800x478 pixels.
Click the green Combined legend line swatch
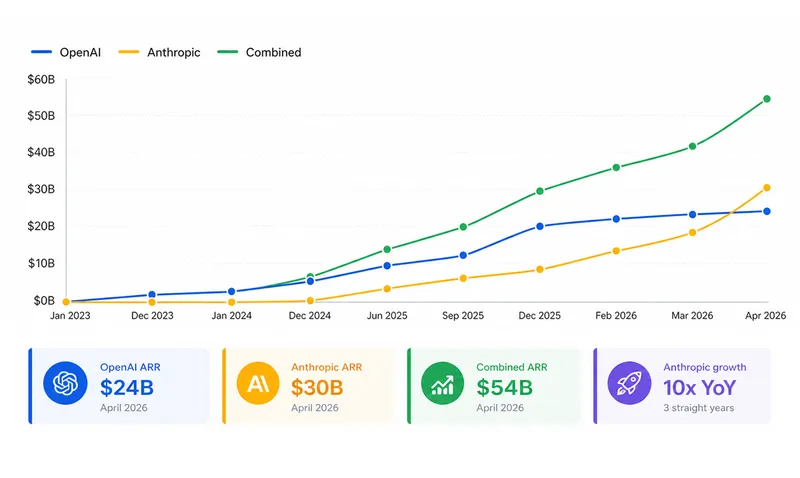point(228,52)
